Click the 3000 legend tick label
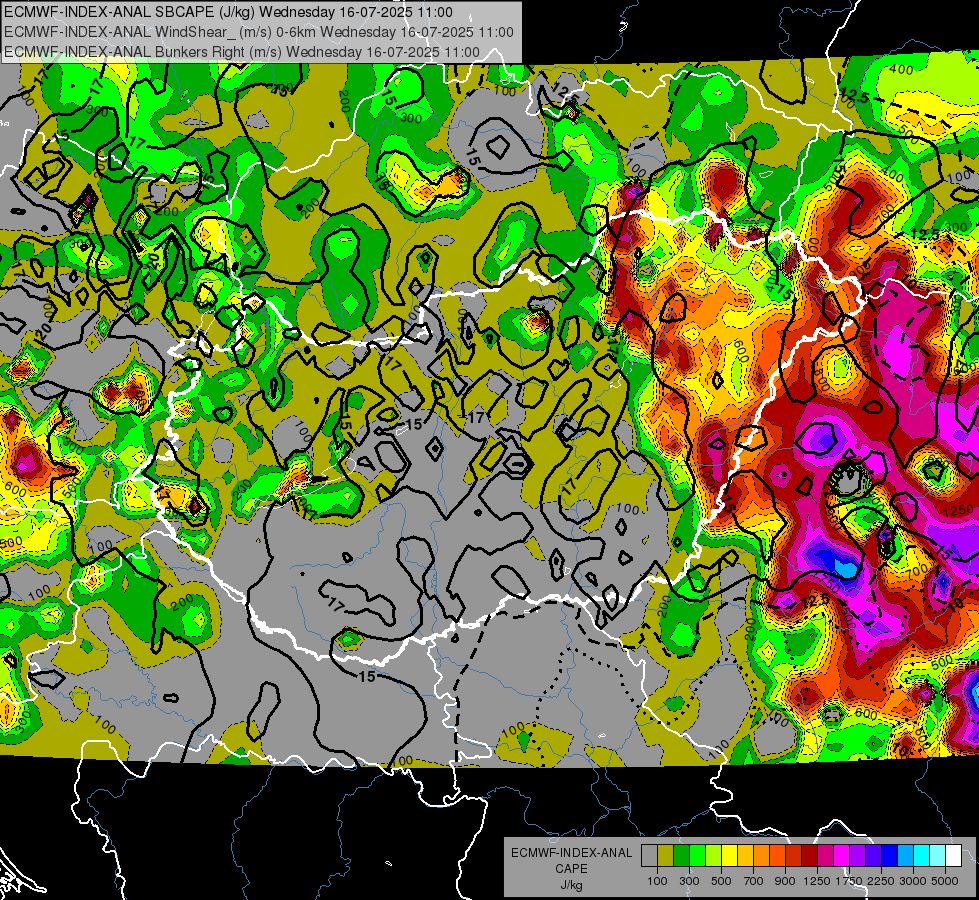 pyautogui.click(x=912, y=881)
